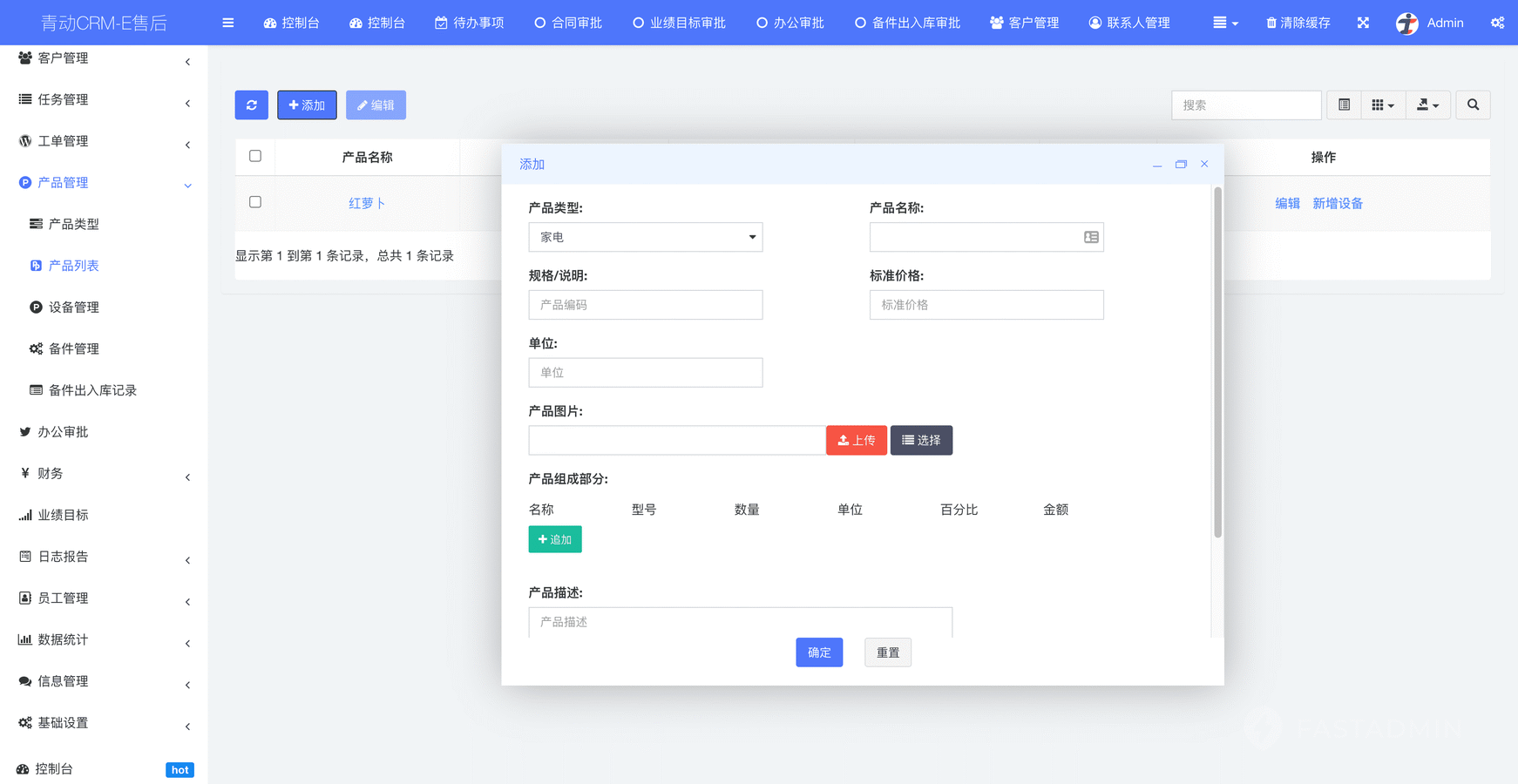Click the fullscreen icon in top bar
The width and height of the screenshot is (1518, 784).
1363,23
